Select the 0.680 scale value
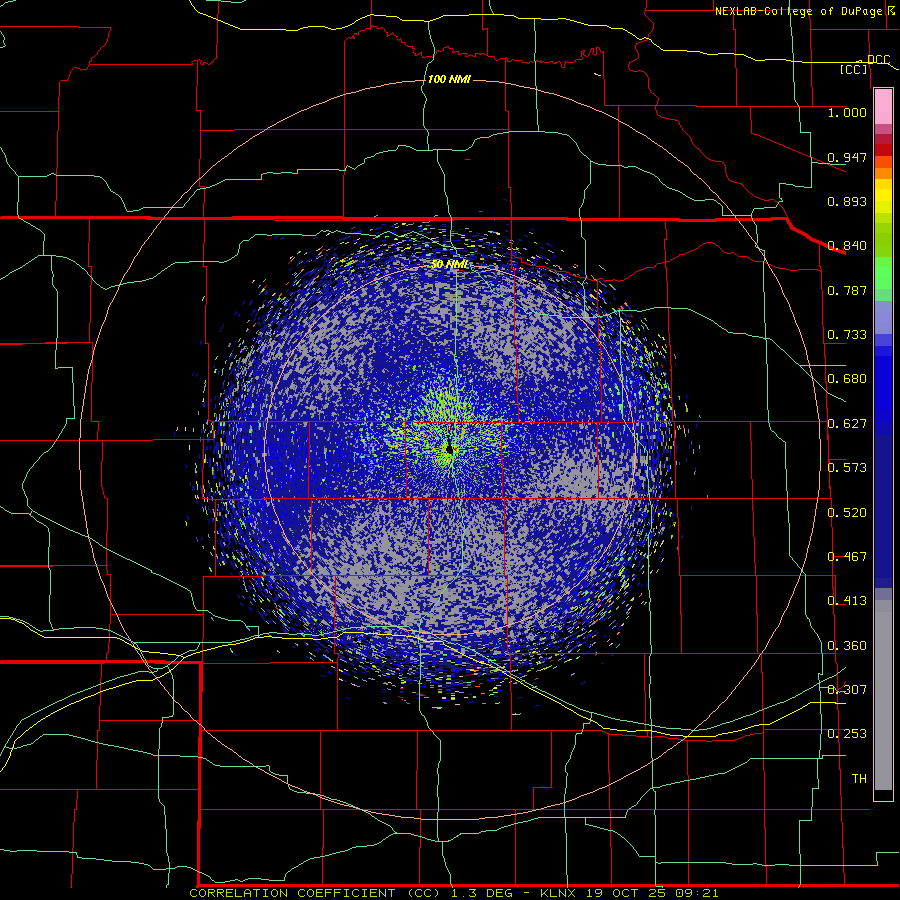Viewport: 900px width, 900px height. (847, 379)
